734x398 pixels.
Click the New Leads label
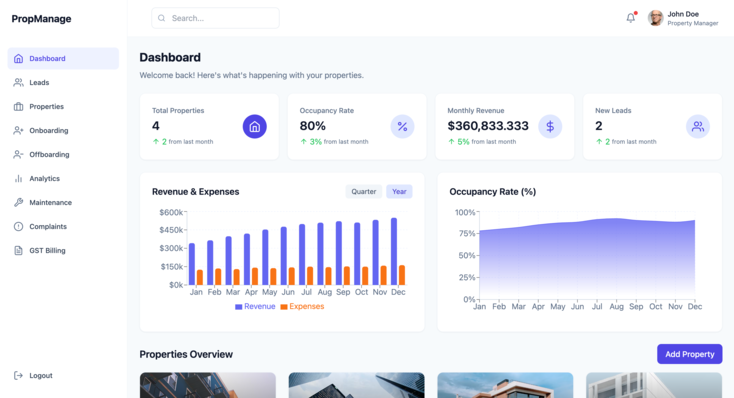tap(613, 111)
